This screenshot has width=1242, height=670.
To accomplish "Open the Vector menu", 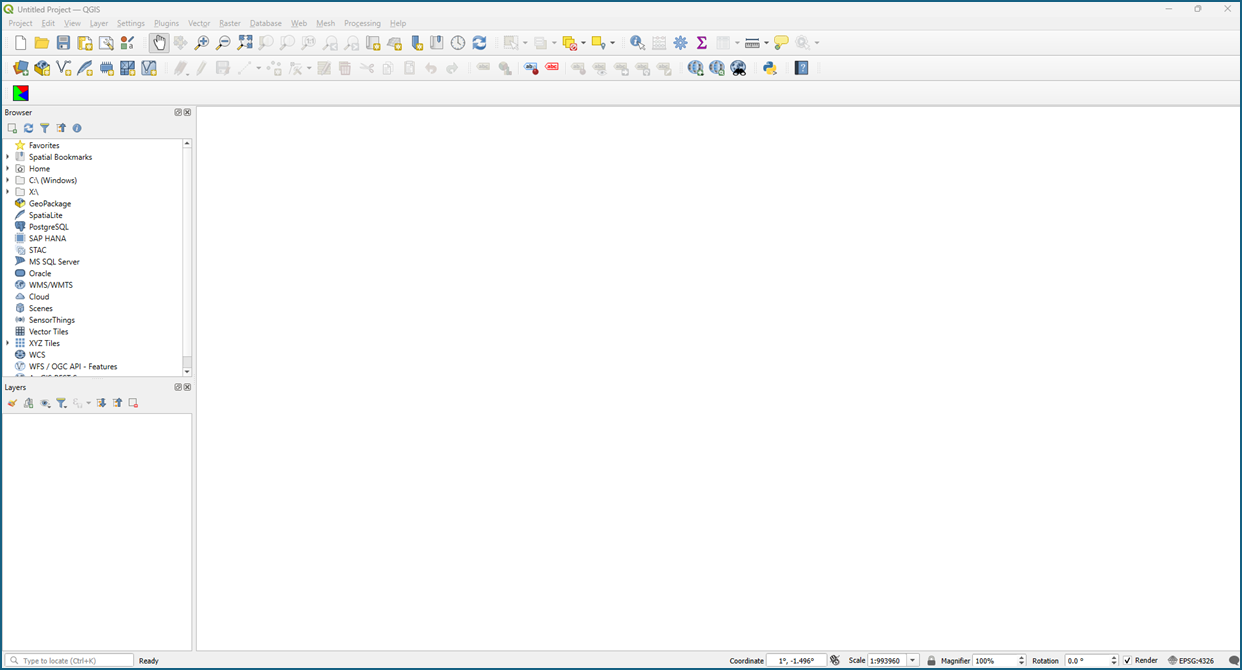I will [x=199, y=23].
